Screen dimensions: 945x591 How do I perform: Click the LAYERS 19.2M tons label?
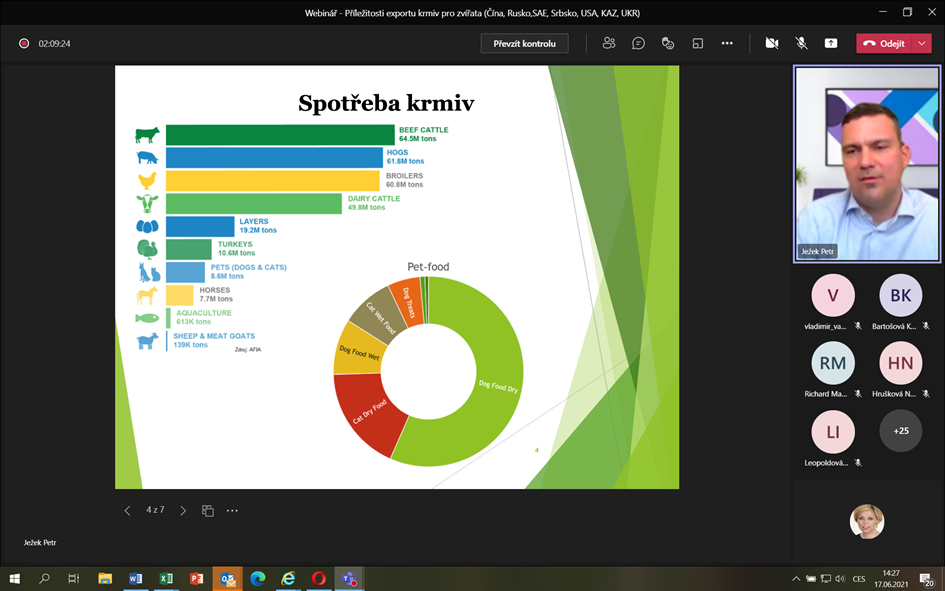click(258, 225)
